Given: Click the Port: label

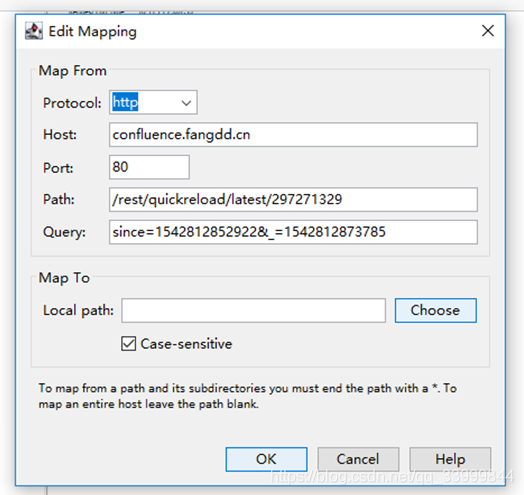Looking at the screenshot, I should [58, 167].
